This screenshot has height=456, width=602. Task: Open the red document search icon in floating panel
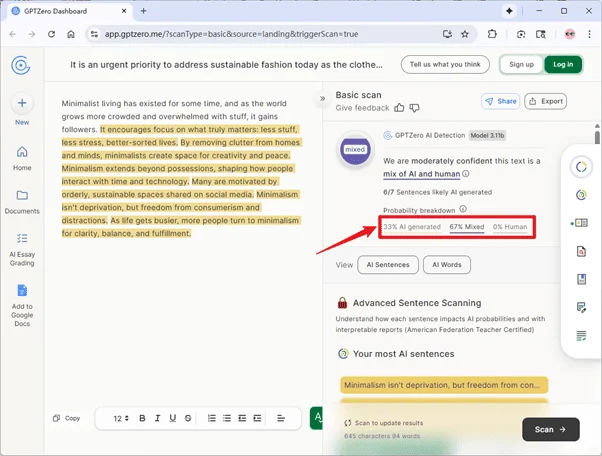(581, 251)
